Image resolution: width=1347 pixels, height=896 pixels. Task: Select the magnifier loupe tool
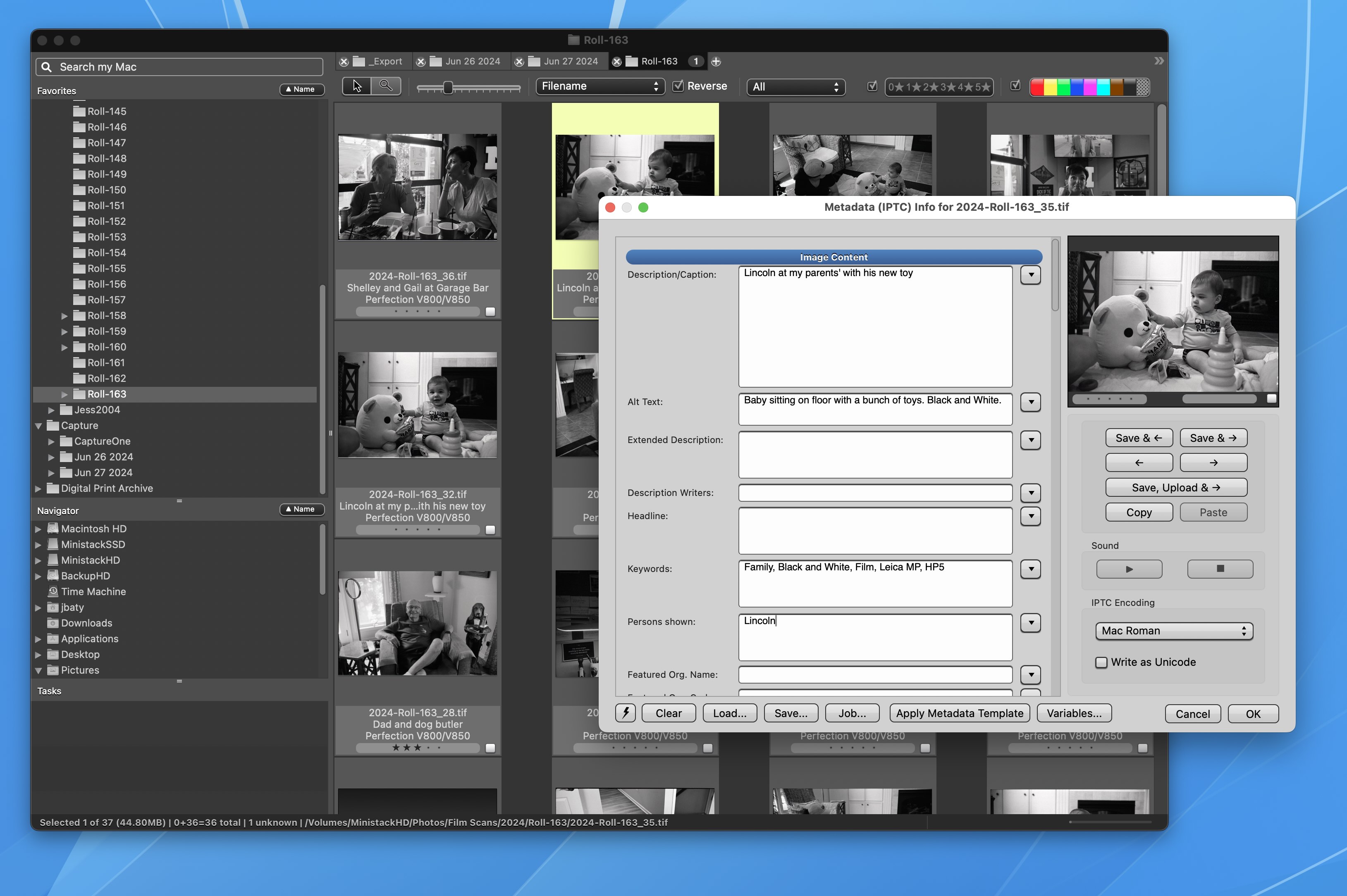[386, 86]
